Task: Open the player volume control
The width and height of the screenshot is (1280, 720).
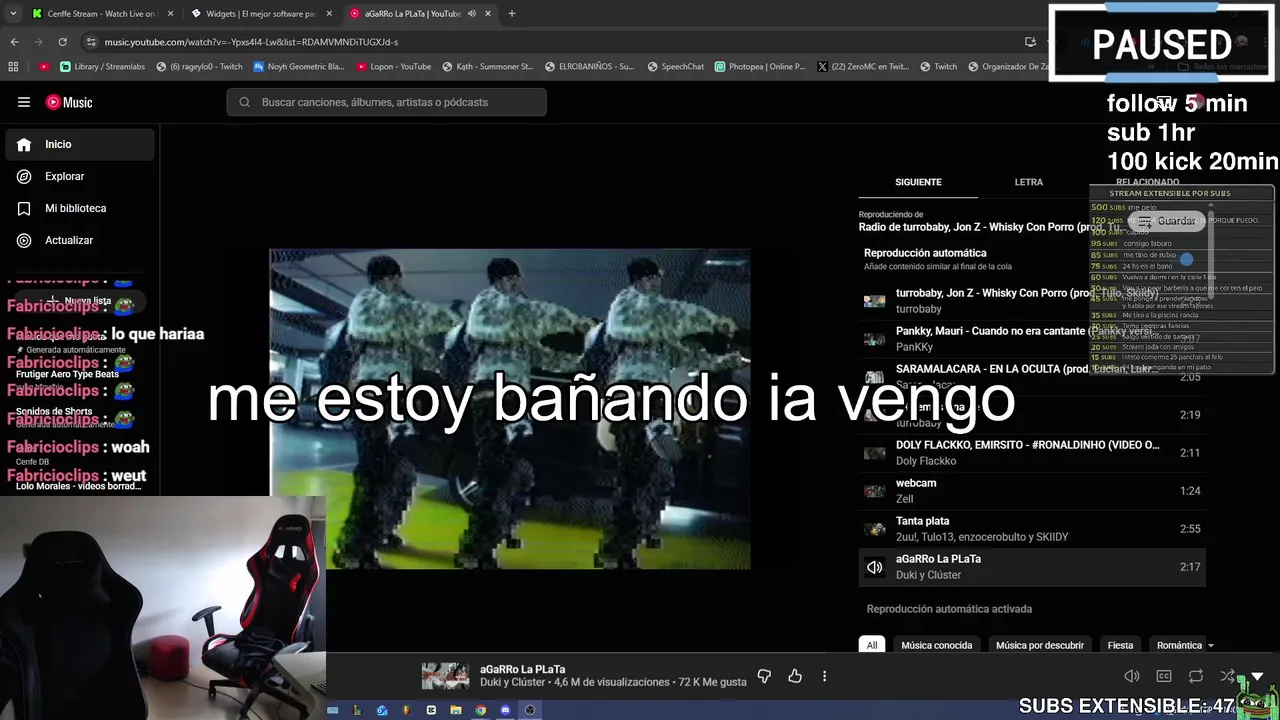Action: (x=1132, y=676)
